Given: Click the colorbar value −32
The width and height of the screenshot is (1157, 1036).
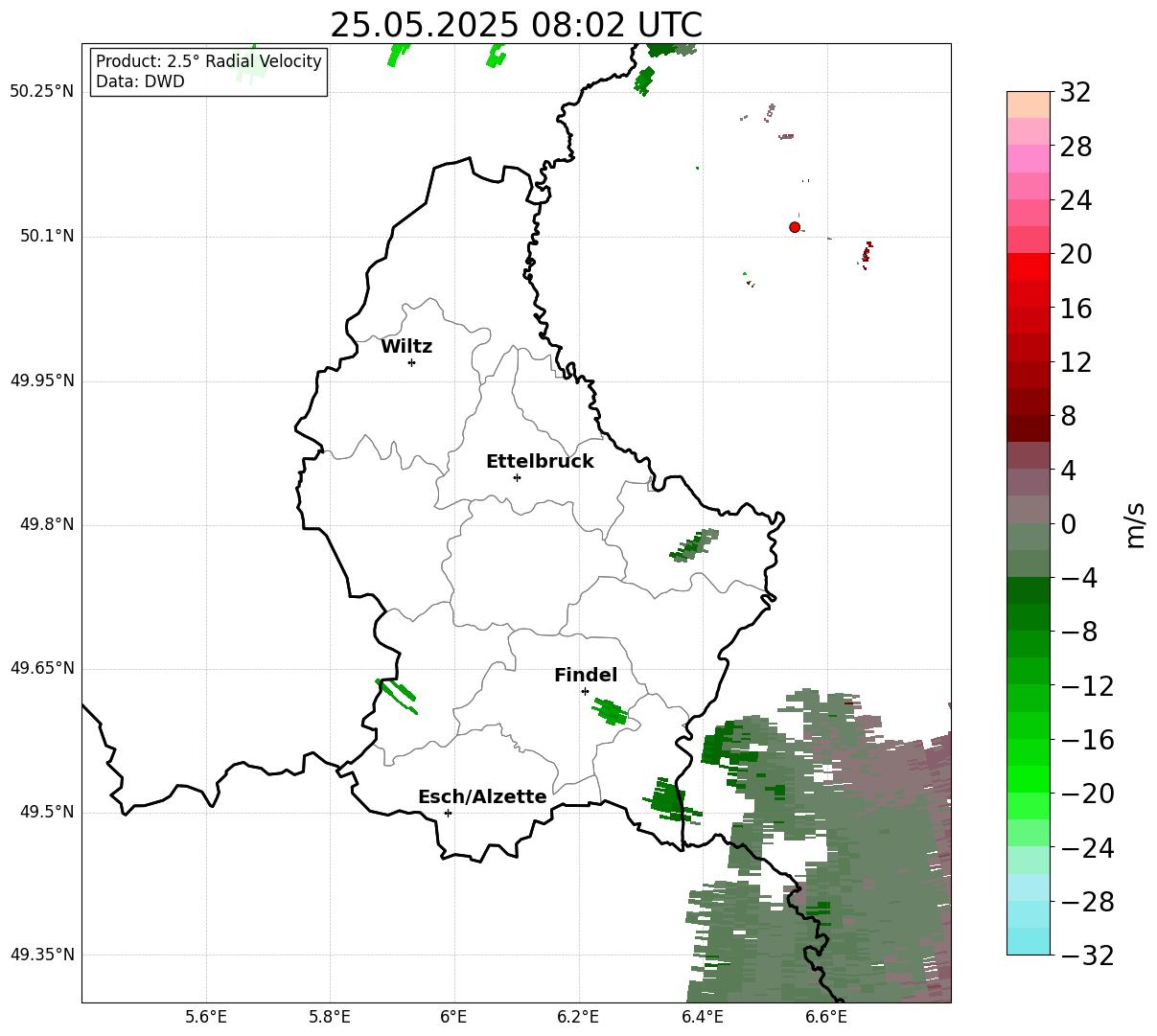Looking at the screenshot, I should click(1087, 955).
